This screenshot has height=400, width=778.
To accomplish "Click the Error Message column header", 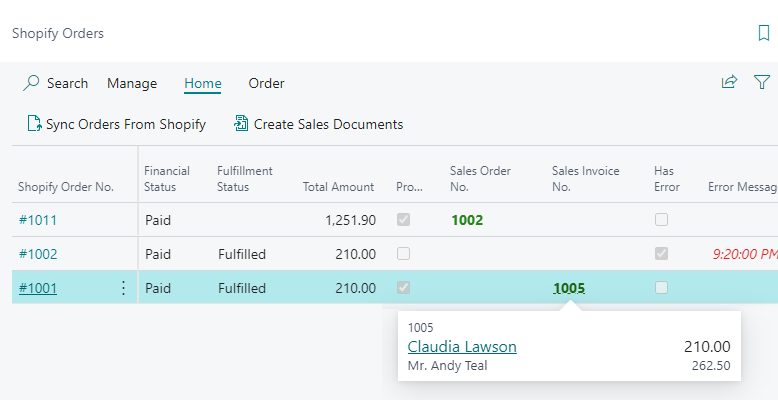I will 743,187.
